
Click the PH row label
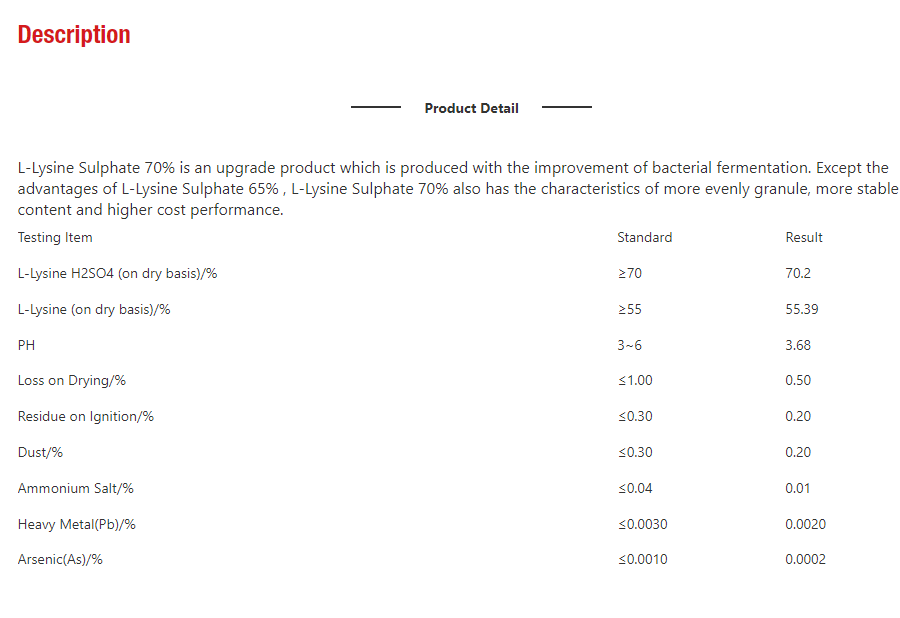coord(26,345)
